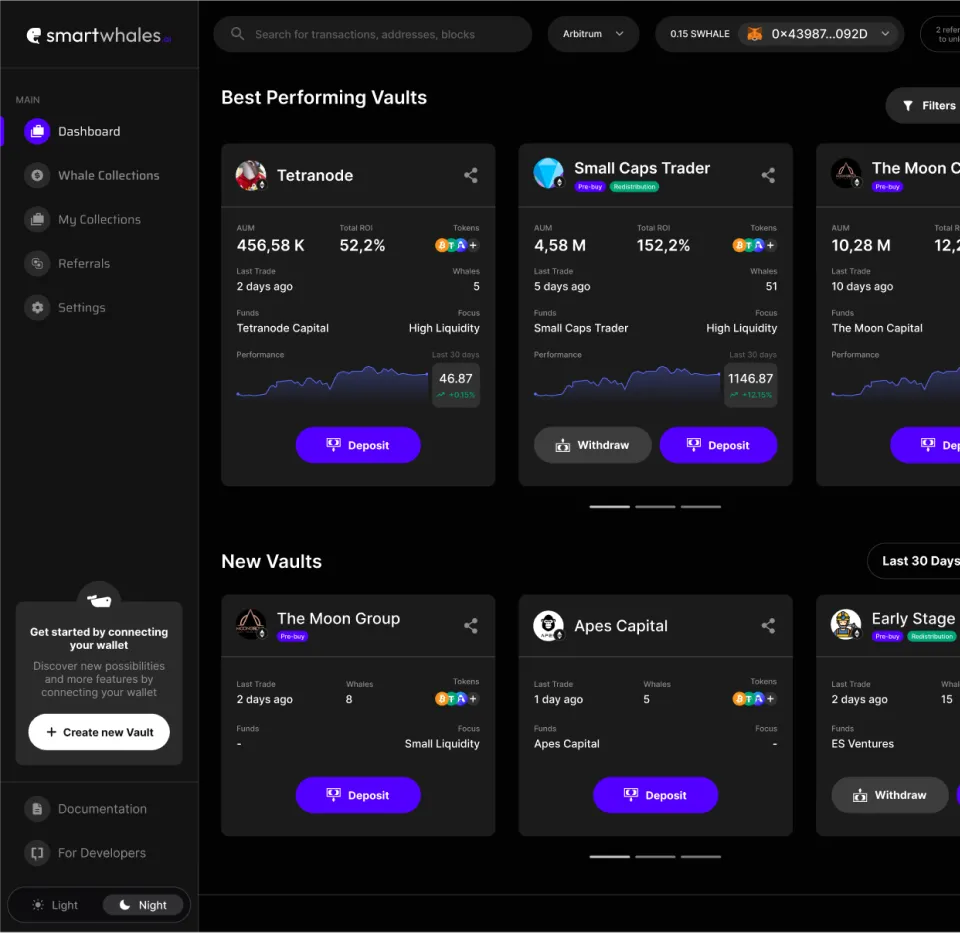Screen dimensions: 960x933
Task: Withdraw from the Early Stage vault
Action: coord(890,795)
